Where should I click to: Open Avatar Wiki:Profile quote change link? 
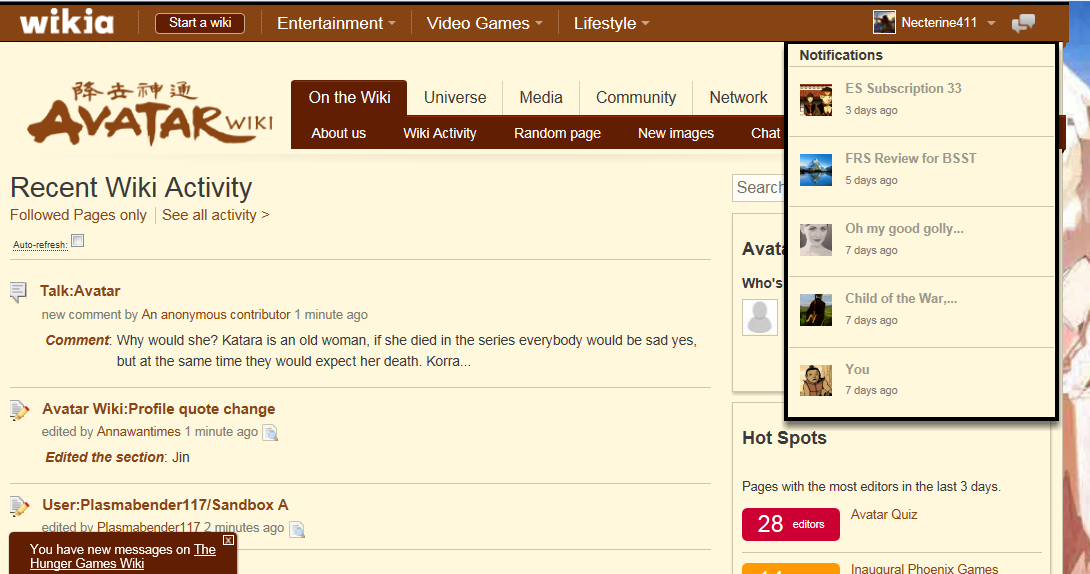coord(158,409)
